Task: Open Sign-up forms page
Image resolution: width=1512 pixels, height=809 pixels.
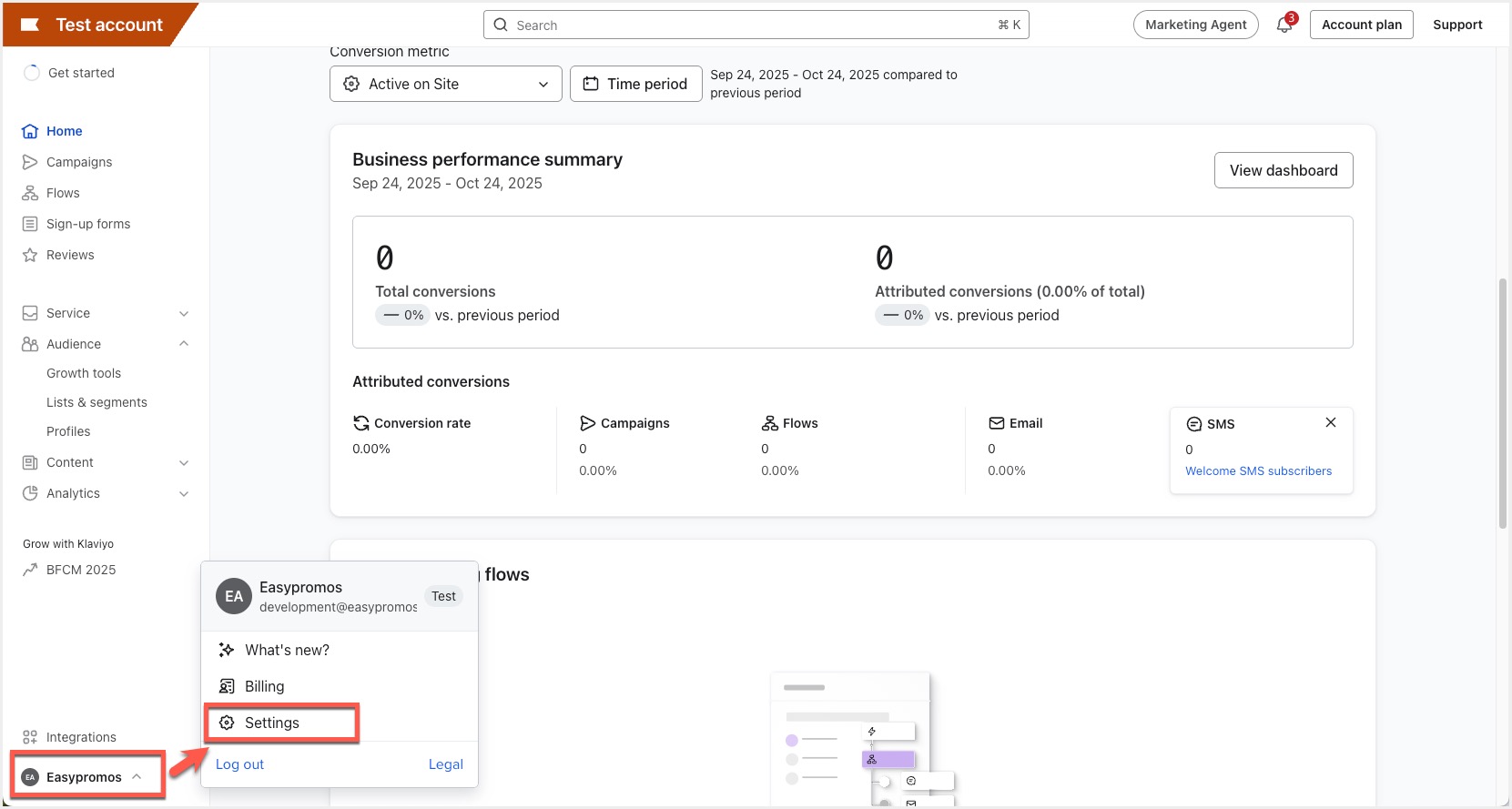Action: [x=87, y=224]
